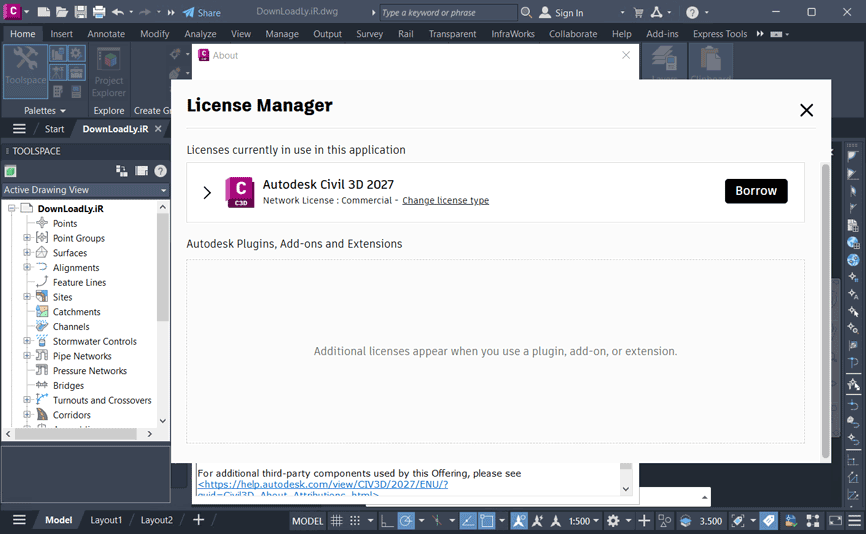Click the workspace switching gear icon
This screenshot has height=534, width=866.
[613, 521]
